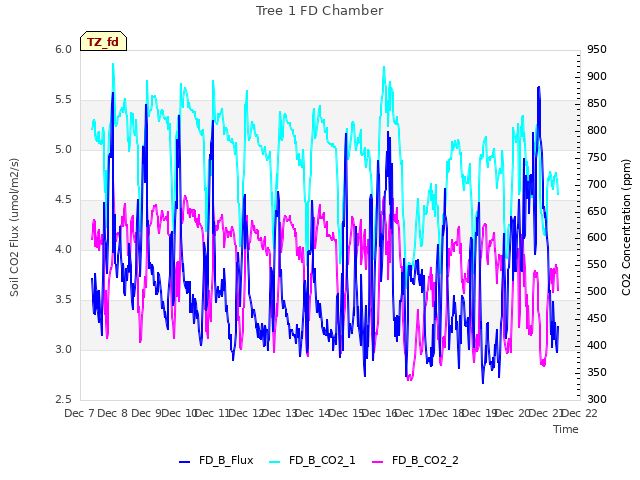This screenshot has height=480, width=640.
Task: Click the 750 right axis tick label
Action: click(x=597, y=157)
